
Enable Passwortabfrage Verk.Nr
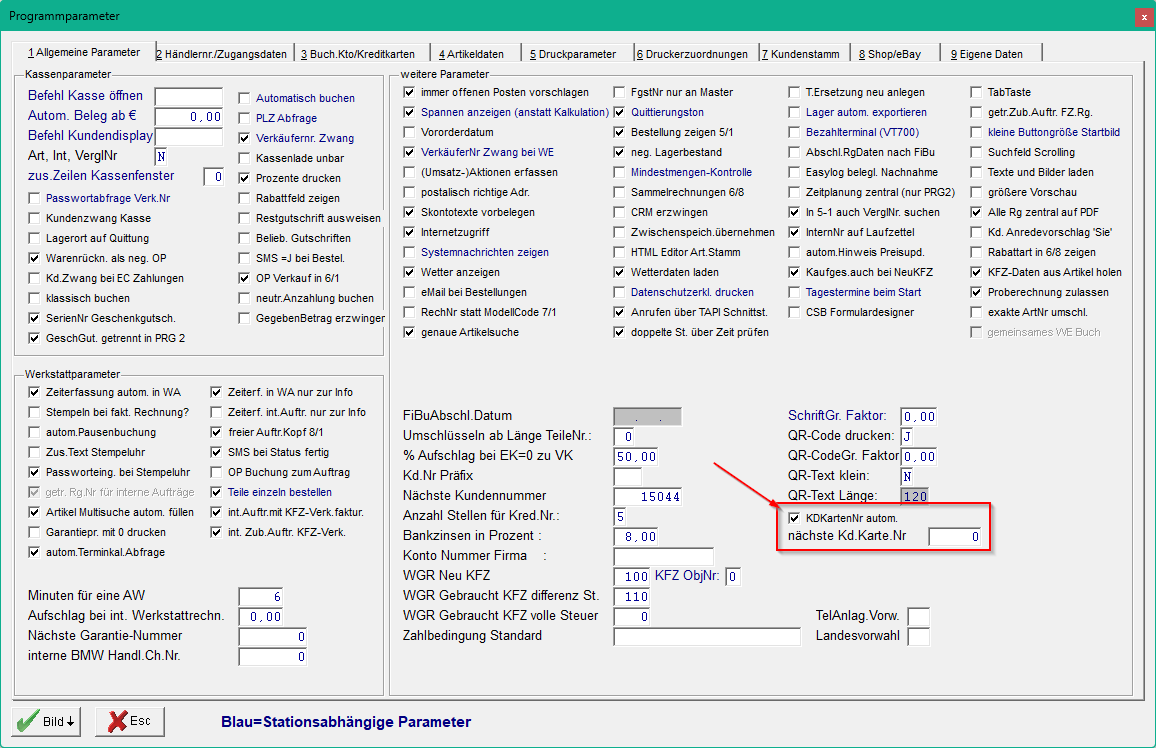click(34, 198)
